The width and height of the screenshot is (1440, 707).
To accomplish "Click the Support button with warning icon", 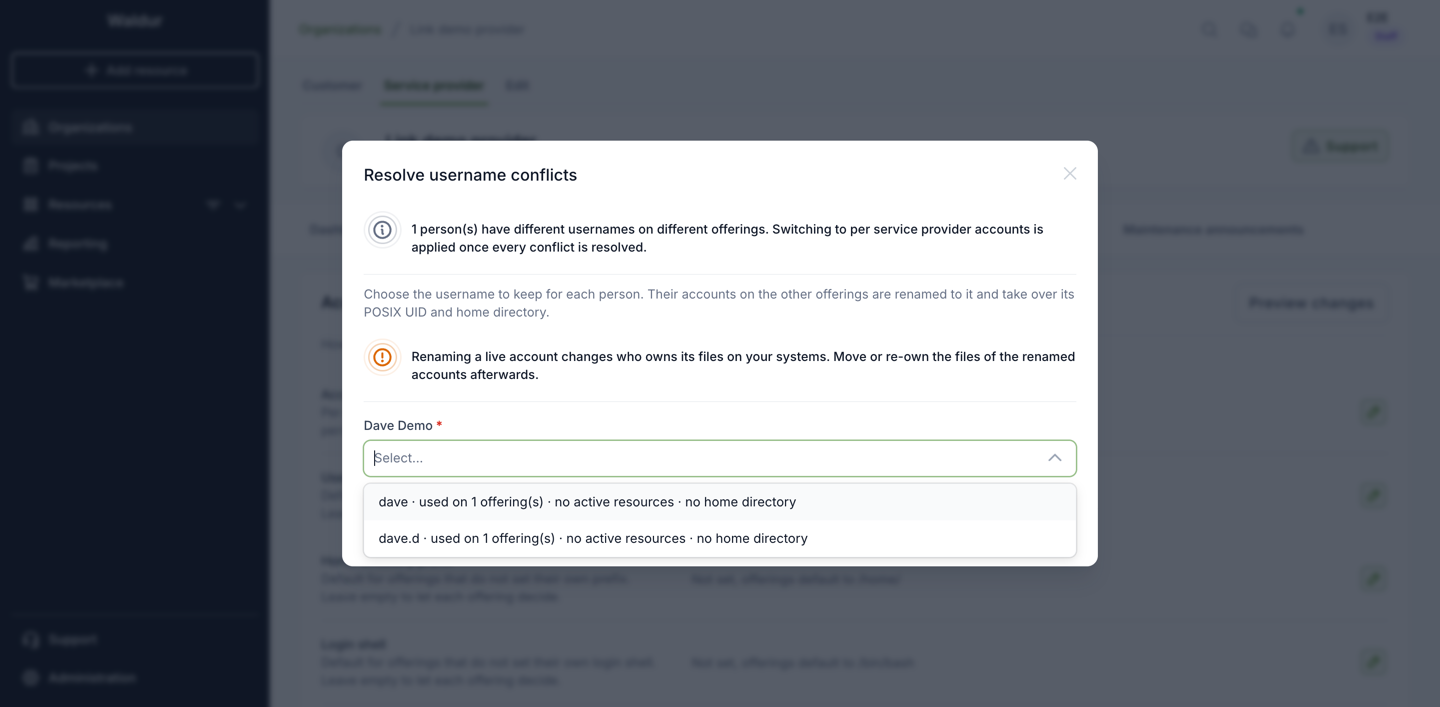I will click(1340, 147).
